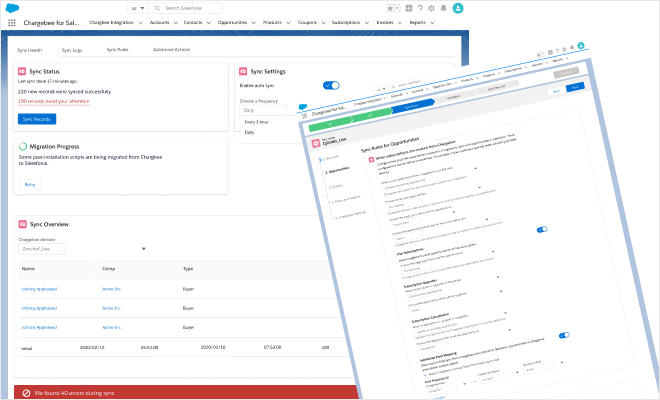Open the Chargebee domain dropdown arrow
This screenshot has width=660, height=400.
click(144, 249)
